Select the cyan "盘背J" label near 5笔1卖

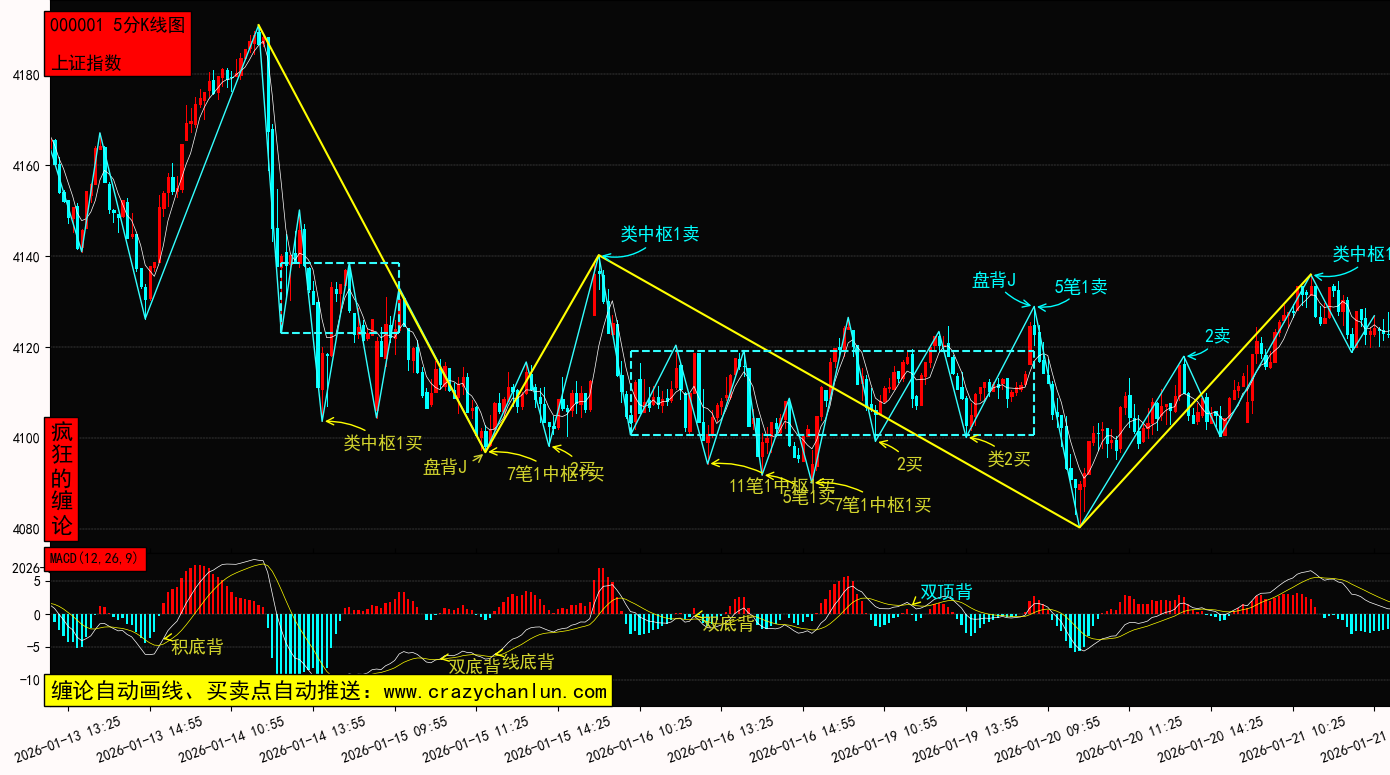point(994,280)
